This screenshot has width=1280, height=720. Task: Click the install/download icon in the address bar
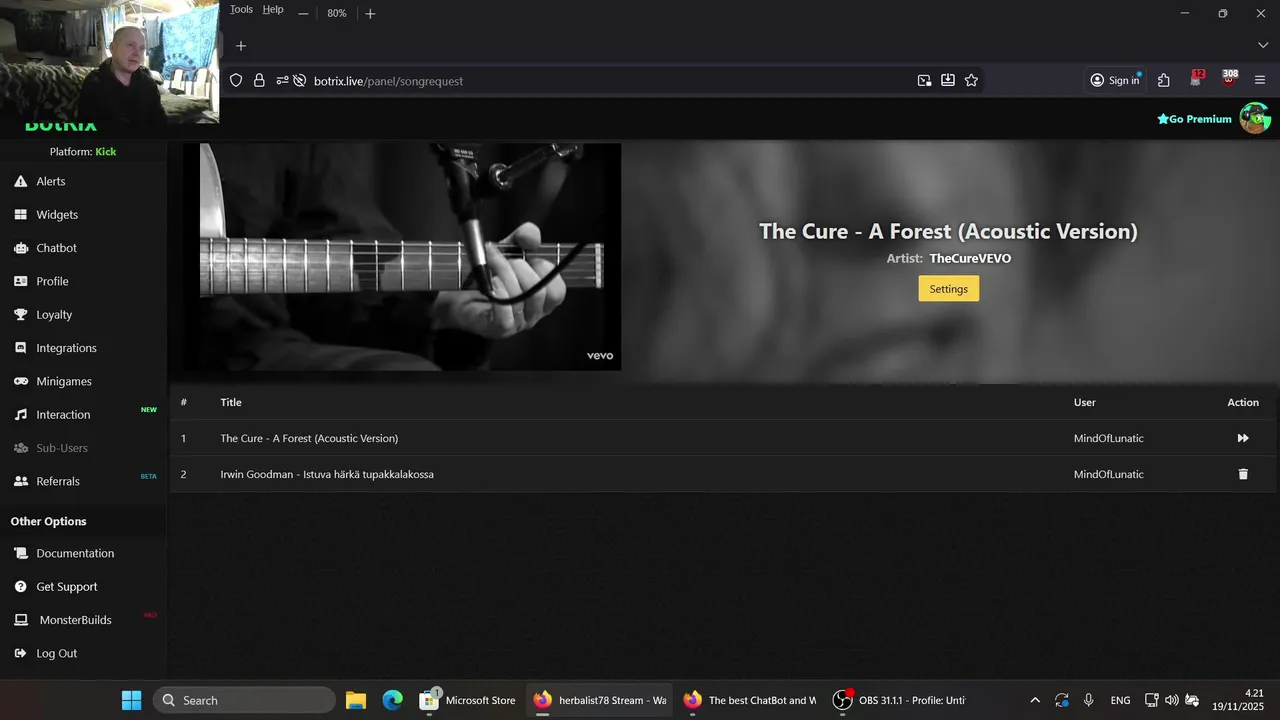click(x=948, y=81)
